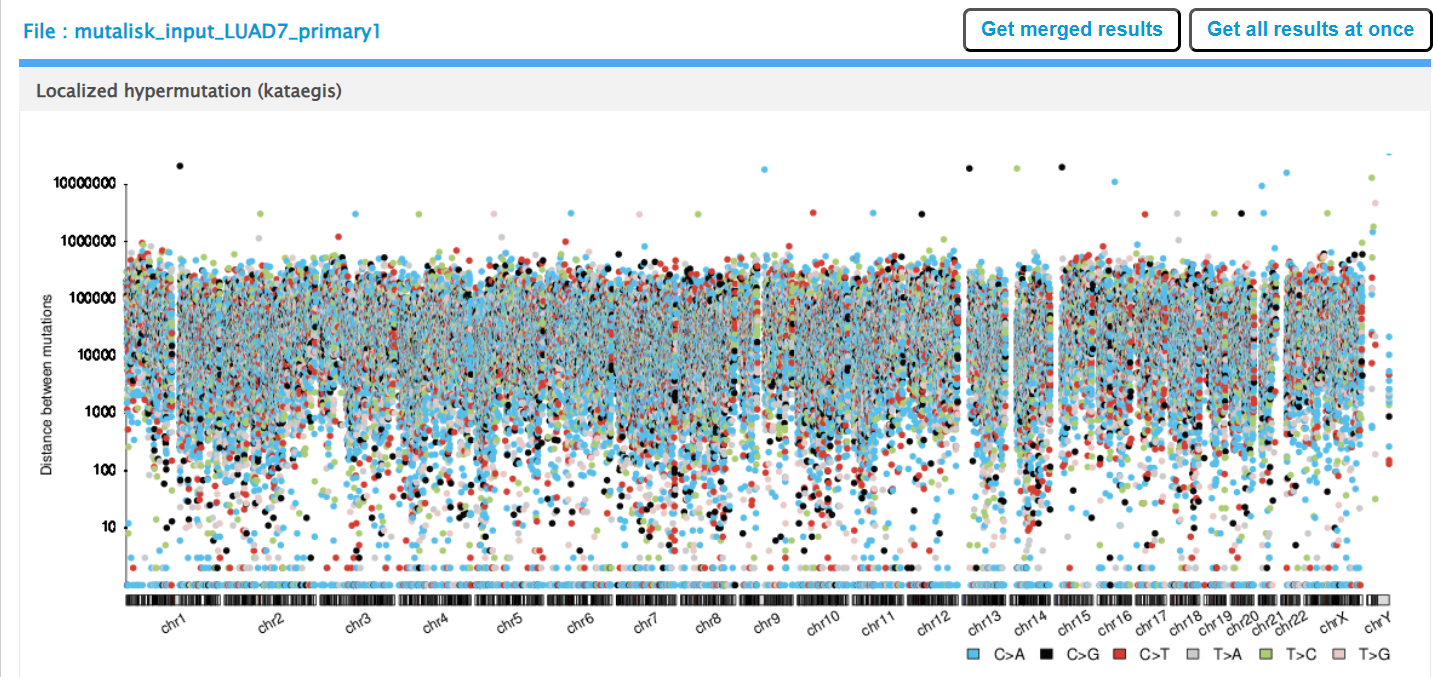
Task: Click the chrX chromosome label
Action: 1333,624
